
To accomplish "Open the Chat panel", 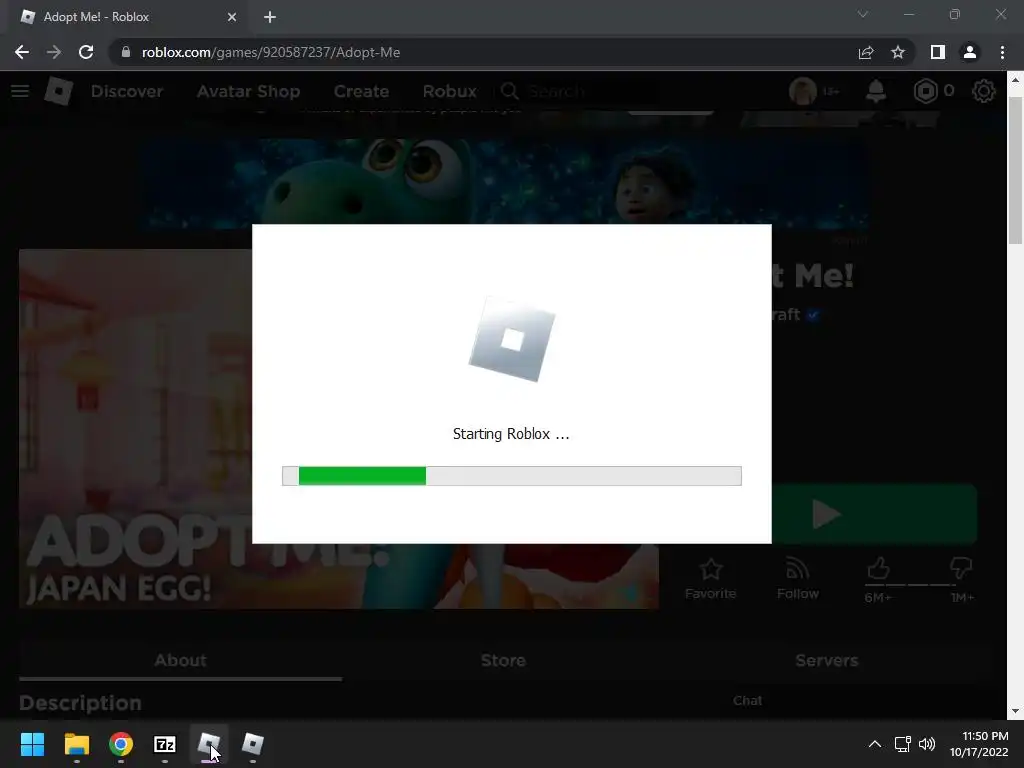I will tap(747, 701).
